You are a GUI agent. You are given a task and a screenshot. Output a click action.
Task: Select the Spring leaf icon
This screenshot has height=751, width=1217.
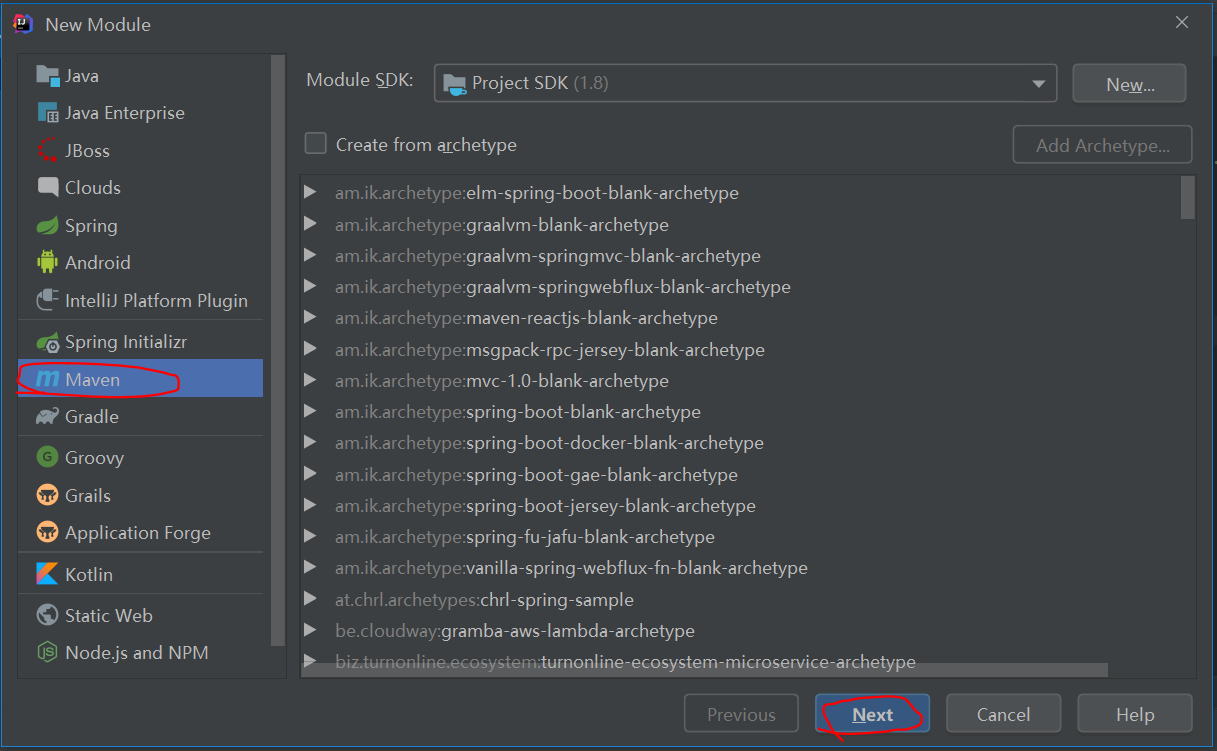coord(47,225)
